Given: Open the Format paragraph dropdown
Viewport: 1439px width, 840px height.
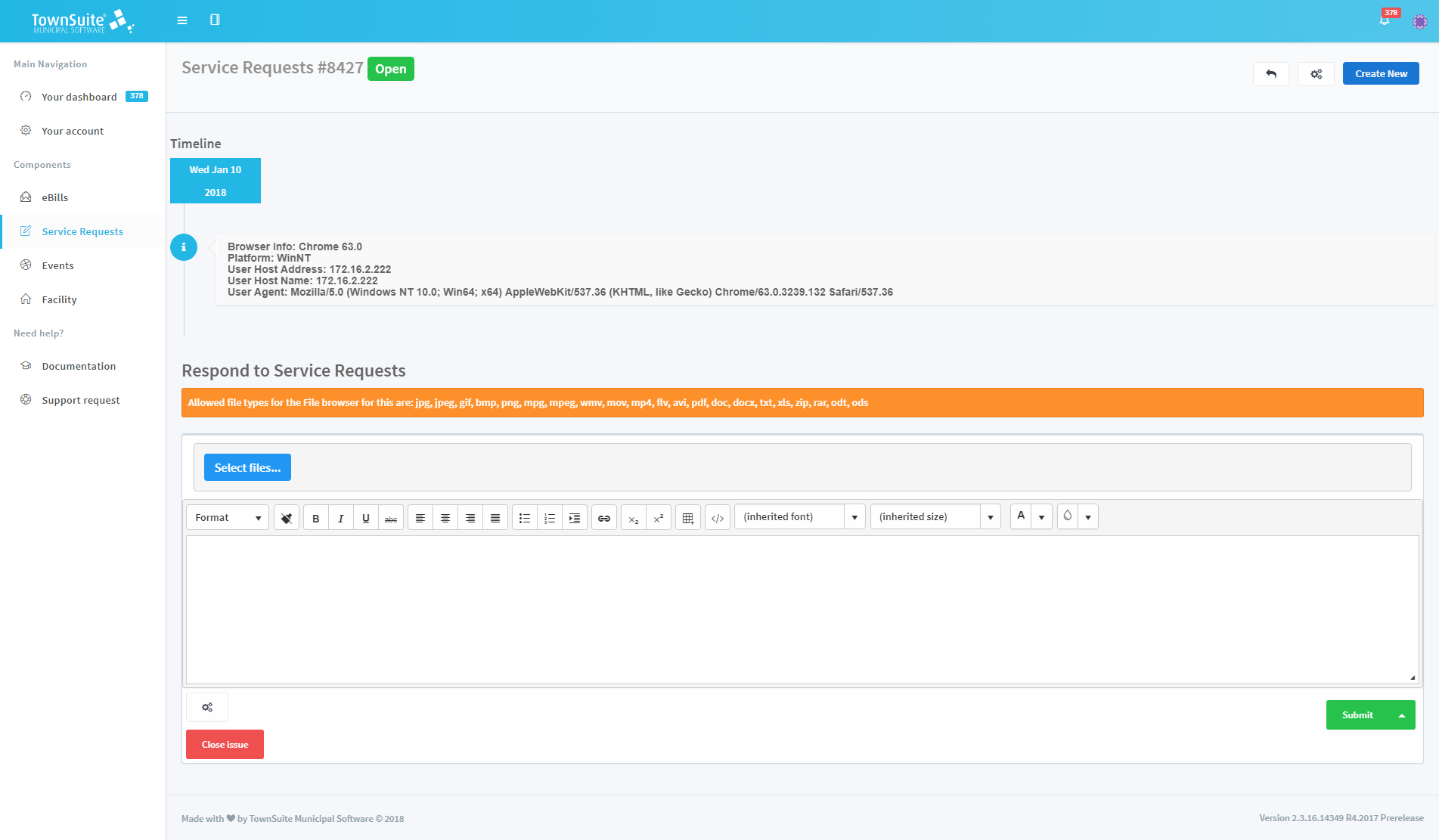Looking at the screenshot, I should click(x=226, y=517).
